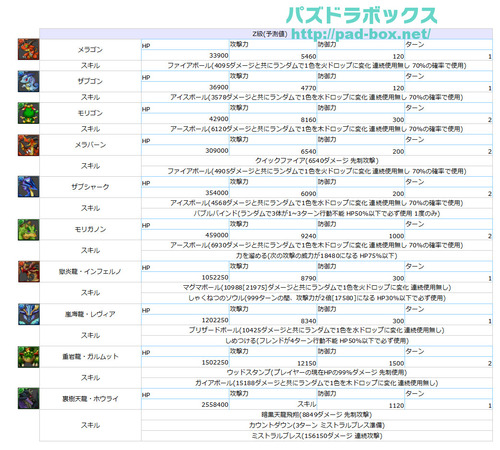Select the モリガノン name cell
This screenshot has width=500, height=450.
(90, 229)
